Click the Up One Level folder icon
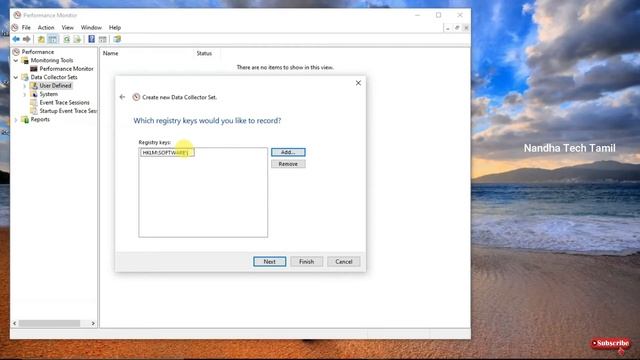Image resolution: width=640 pixels, height=360 pixels. click(x=41, y=39)
